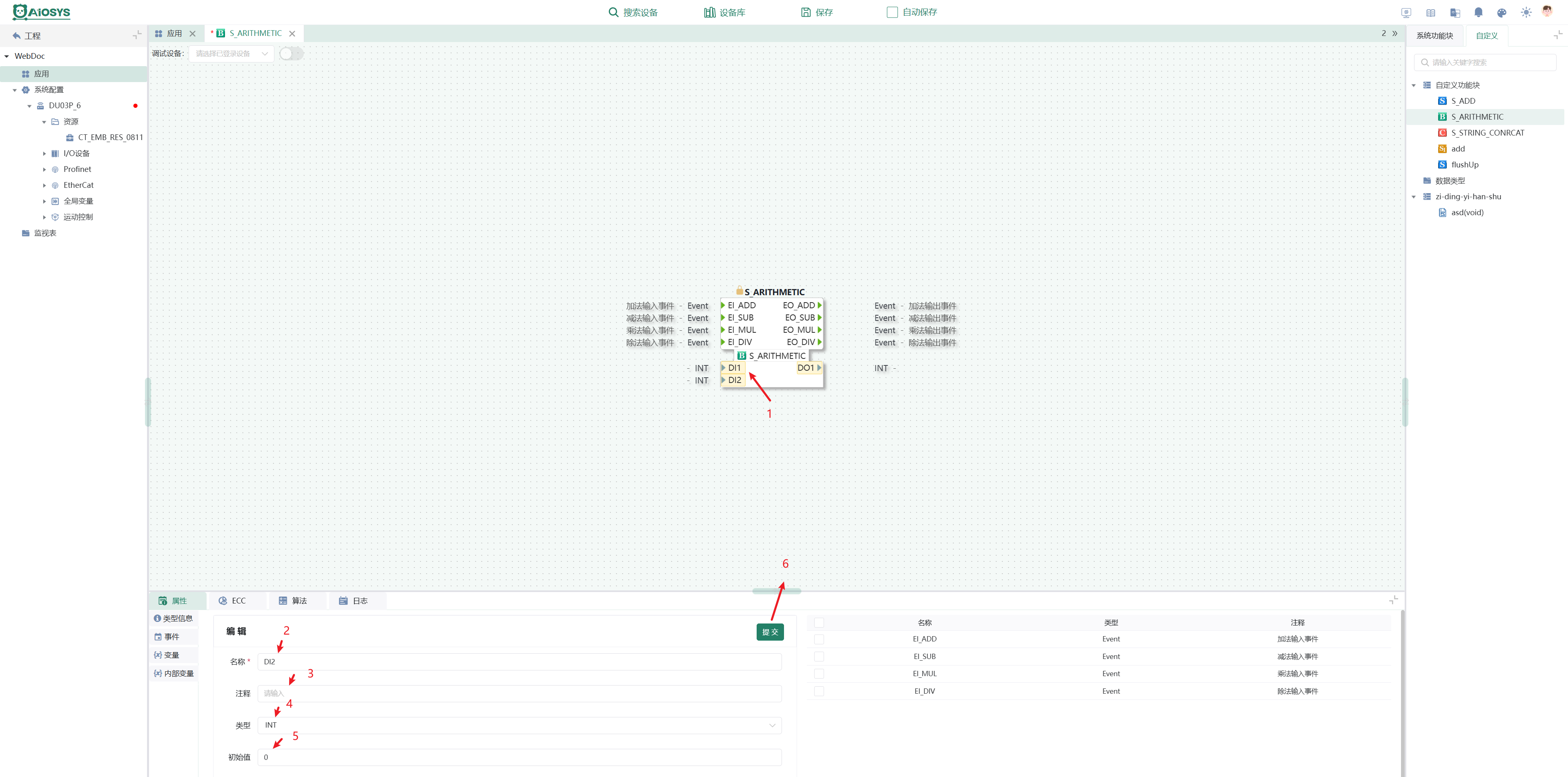Open notifications bell icon

1479,12
